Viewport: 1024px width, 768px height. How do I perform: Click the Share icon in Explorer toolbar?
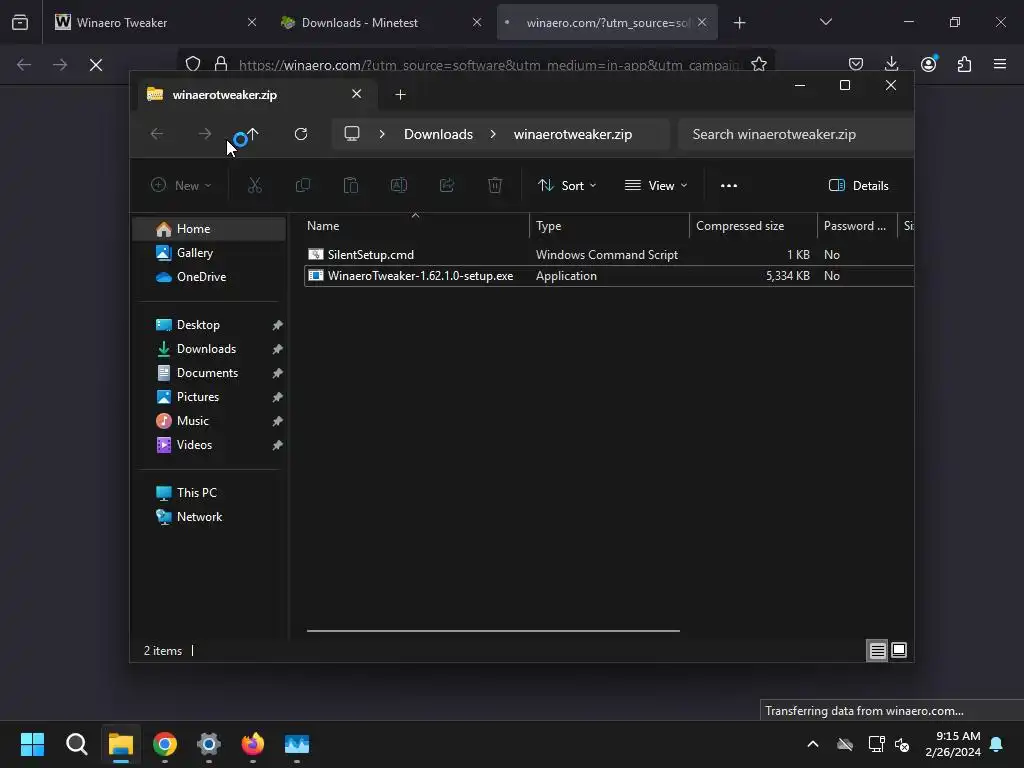(447, 185)
